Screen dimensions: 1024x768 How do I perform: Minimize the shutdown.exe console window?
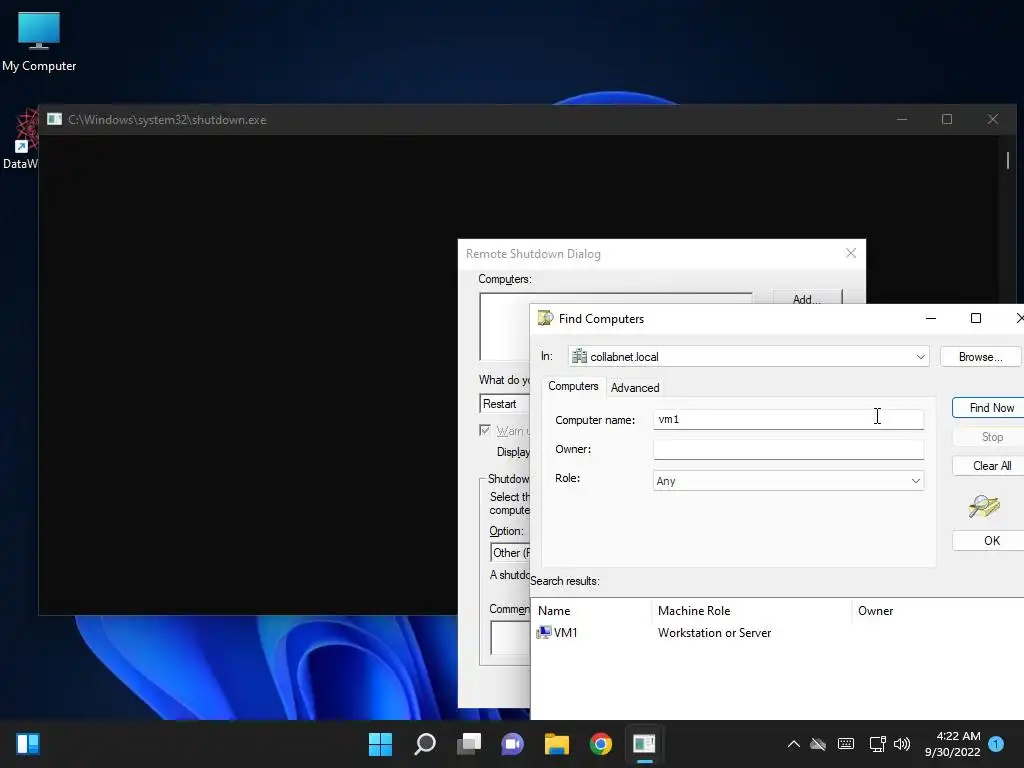[902, 119]
